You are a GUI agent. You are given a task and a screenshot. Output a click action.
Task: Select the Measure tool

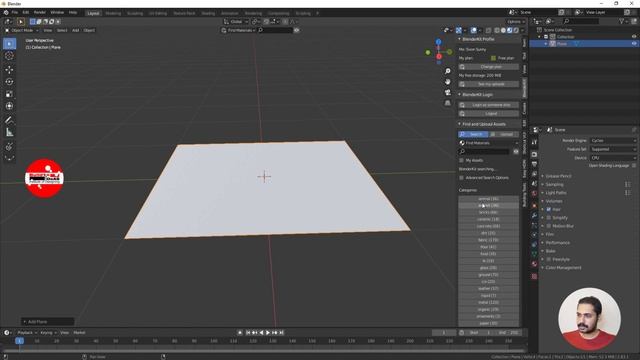click(x=9, y=132)
